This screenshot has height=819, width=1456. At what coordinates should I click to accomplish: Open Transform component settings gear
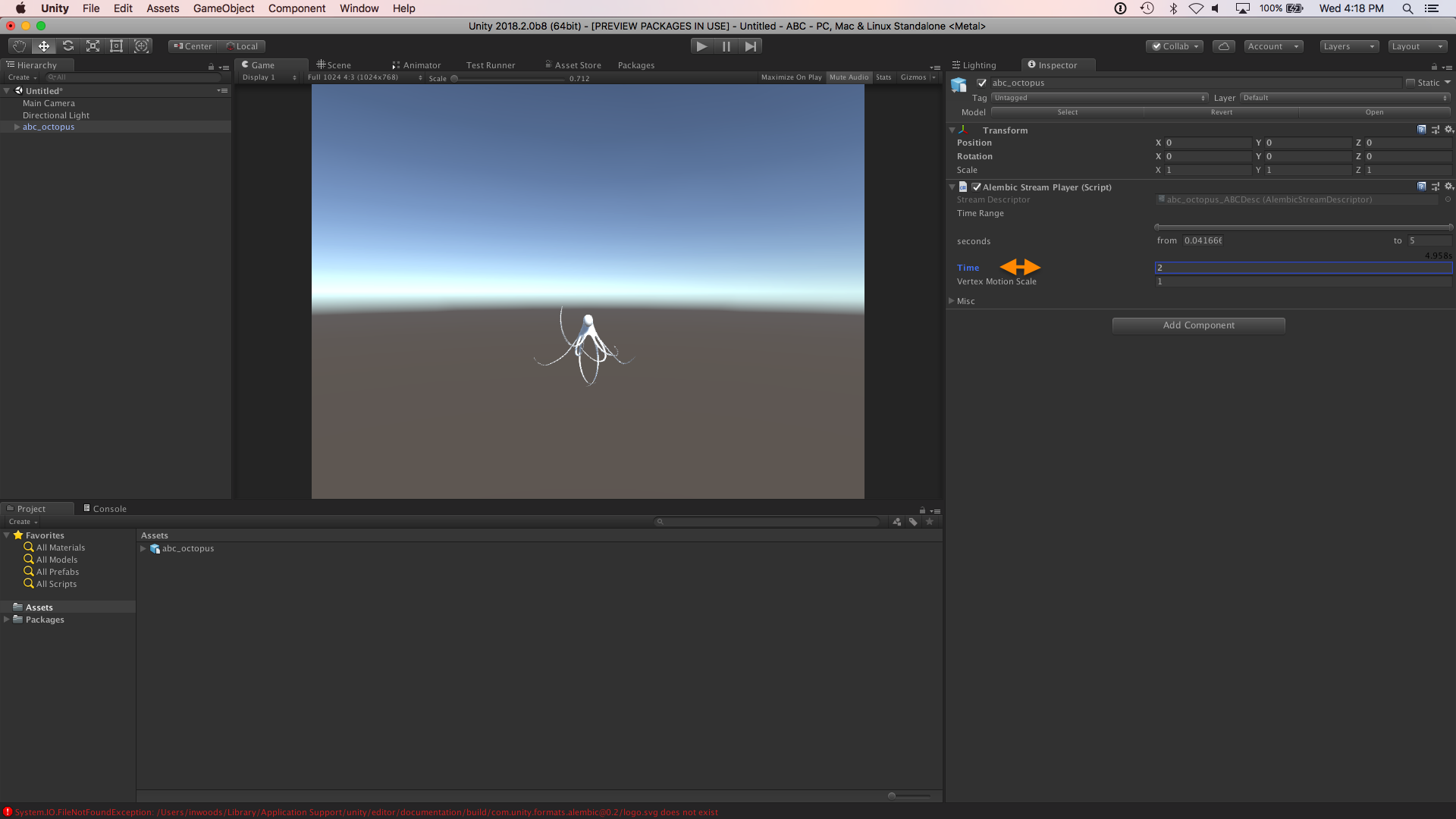tap(1448, 130)
